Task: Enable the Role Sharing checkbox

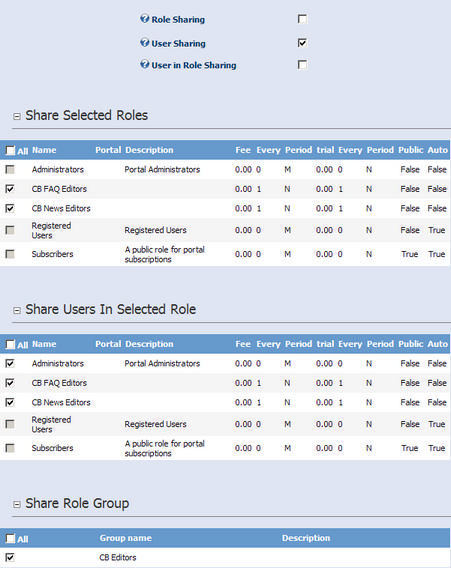Action: coord(302,19)
